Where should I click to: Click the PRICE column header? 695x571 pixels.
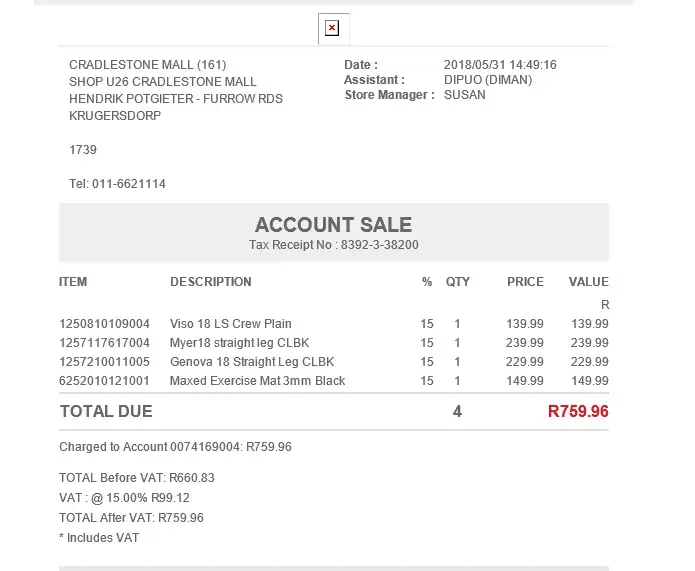(x=525, y=282)
